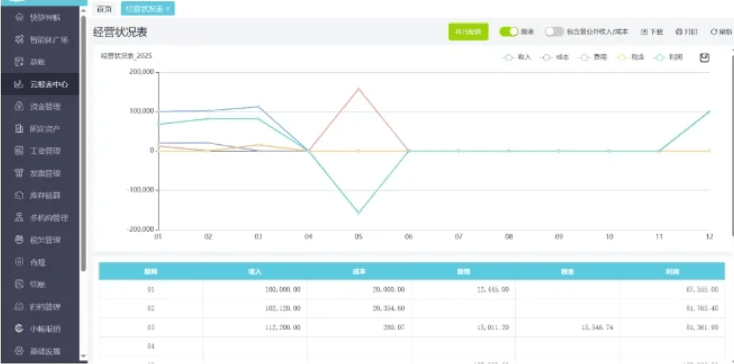Click the sidebar vertical scrollbar
This screenshot has height=364, width=734.
click(83, 143)
